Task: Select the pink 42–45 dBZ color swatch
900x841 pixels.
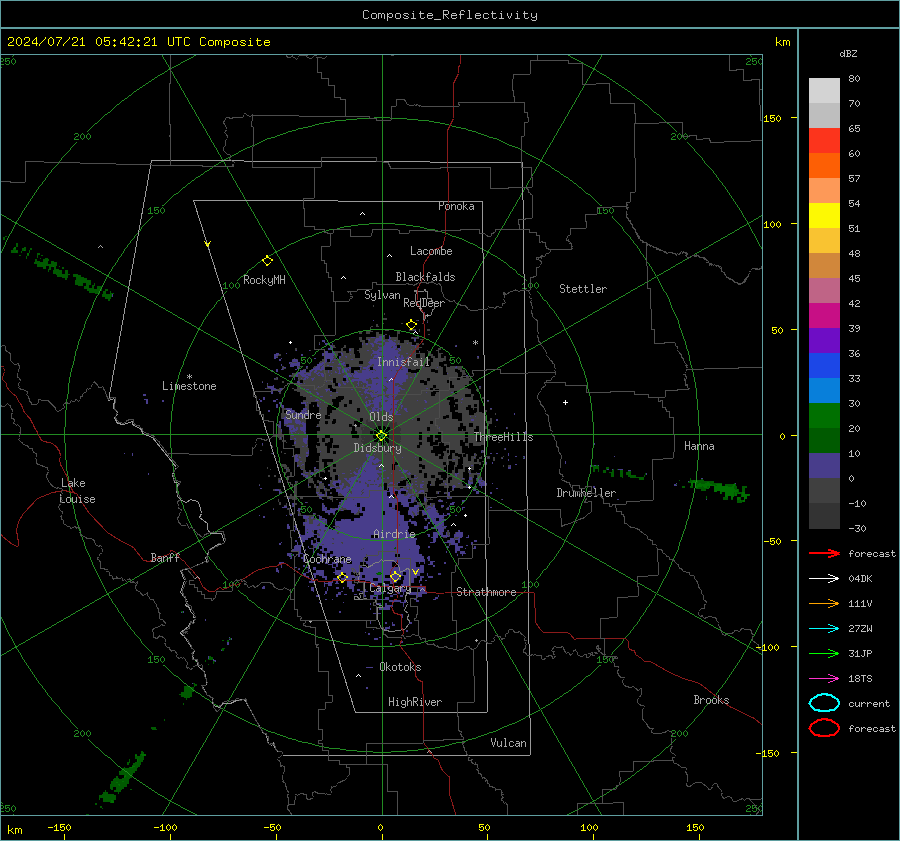Action: [824, 290]
